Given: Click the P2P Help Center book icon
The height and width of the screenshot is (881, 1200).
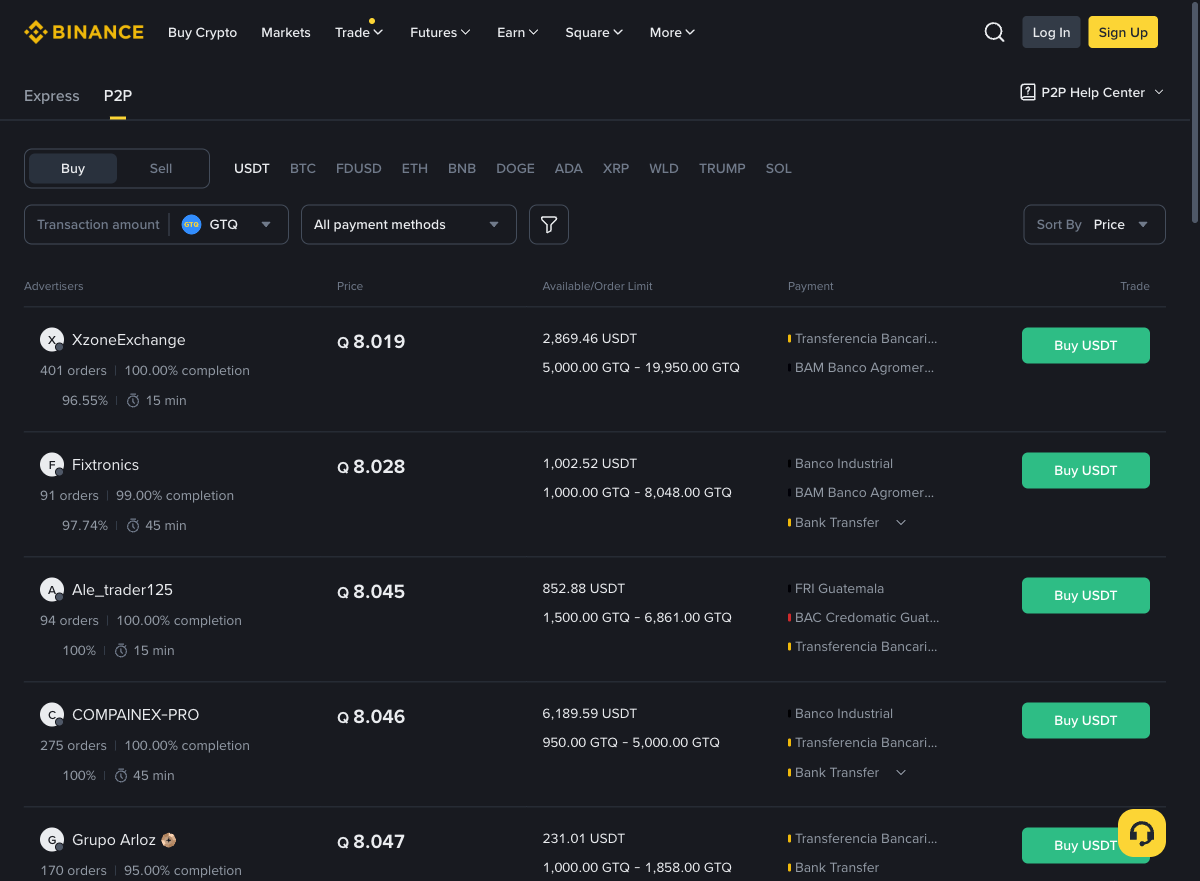Looking at the screenshot, I should (1027, 92).
